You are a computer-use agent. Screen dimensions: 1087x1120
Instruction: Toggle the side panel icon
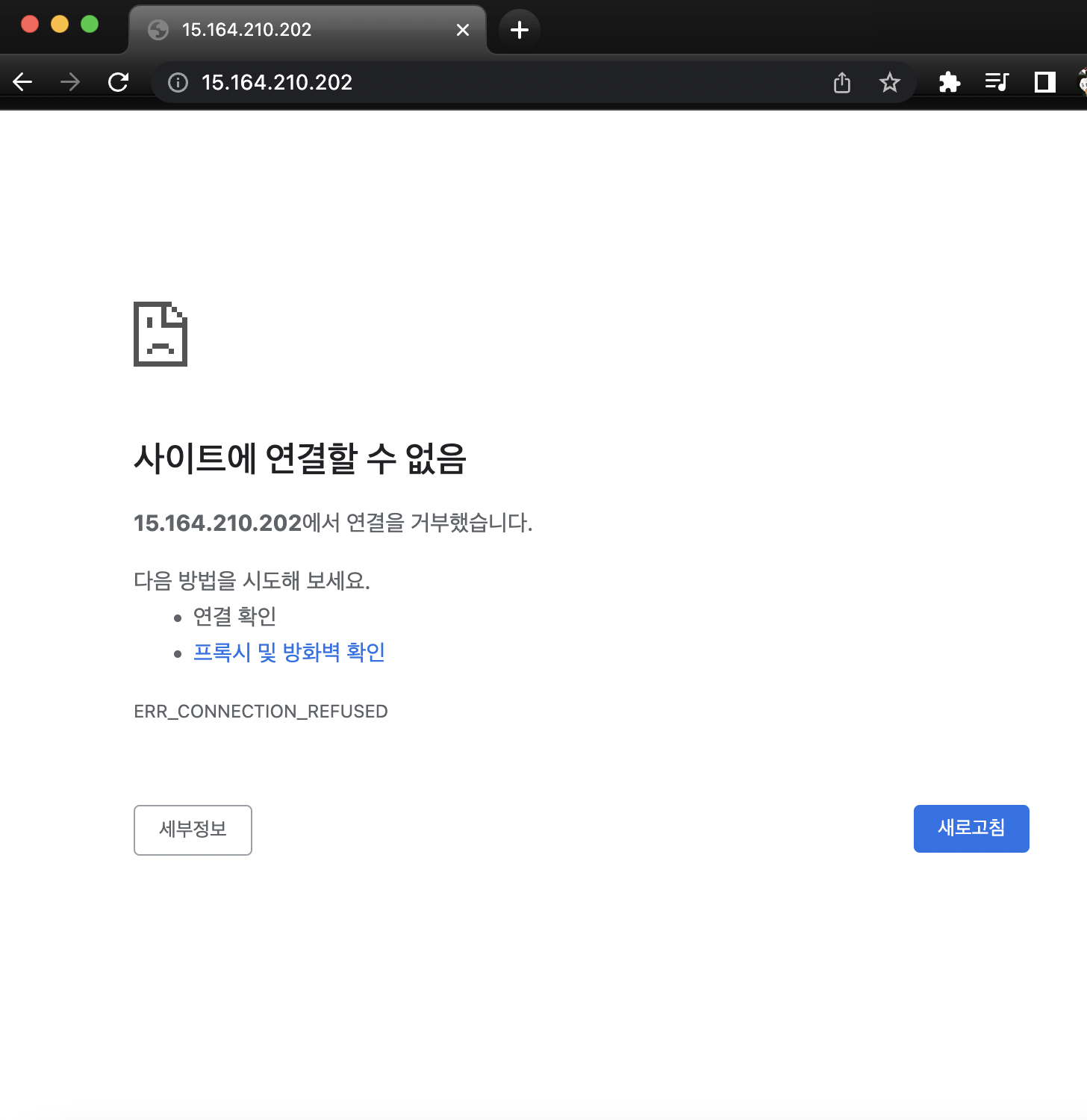point(1044,82)
